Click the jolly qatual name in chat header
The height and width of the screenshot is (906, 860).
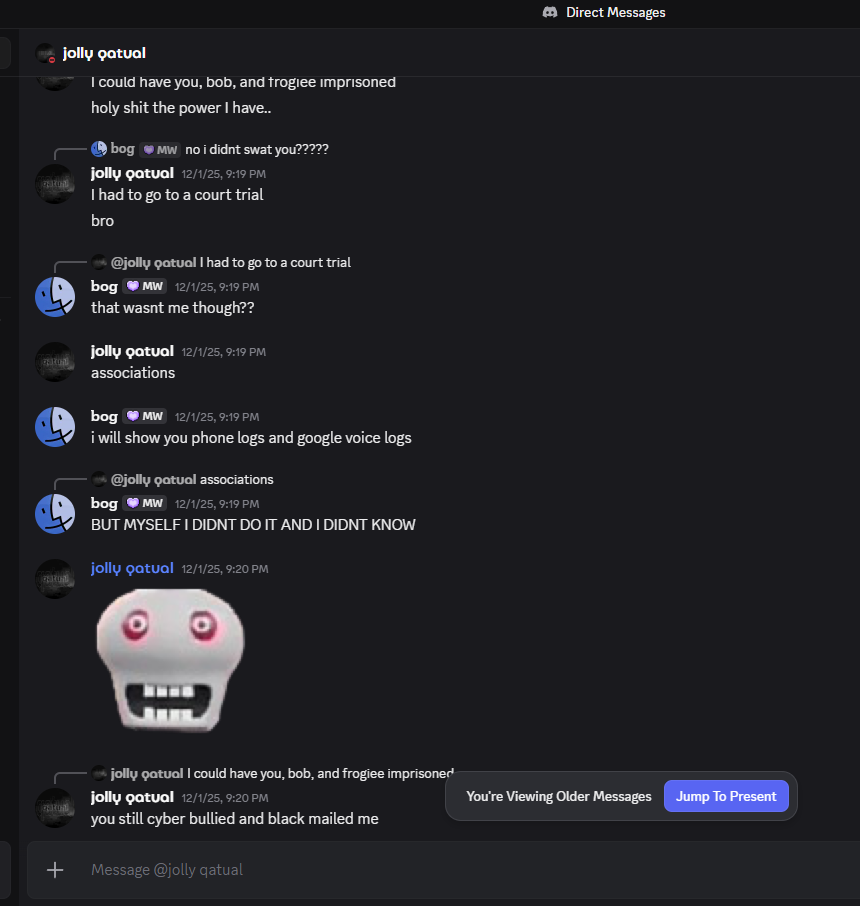(x=104, y=53)
